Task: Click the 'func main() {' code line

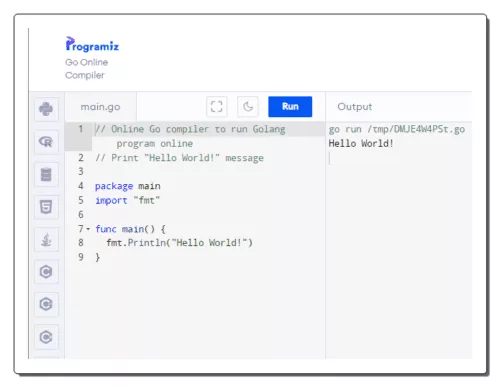Action: pos(130,229)
